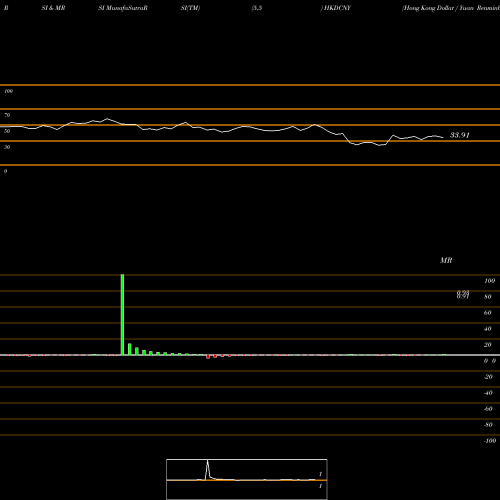Image resolution: width=500 pixels, height=500 pixels.
Task: Click the end of the white RSI line
Action: point(443,137)
